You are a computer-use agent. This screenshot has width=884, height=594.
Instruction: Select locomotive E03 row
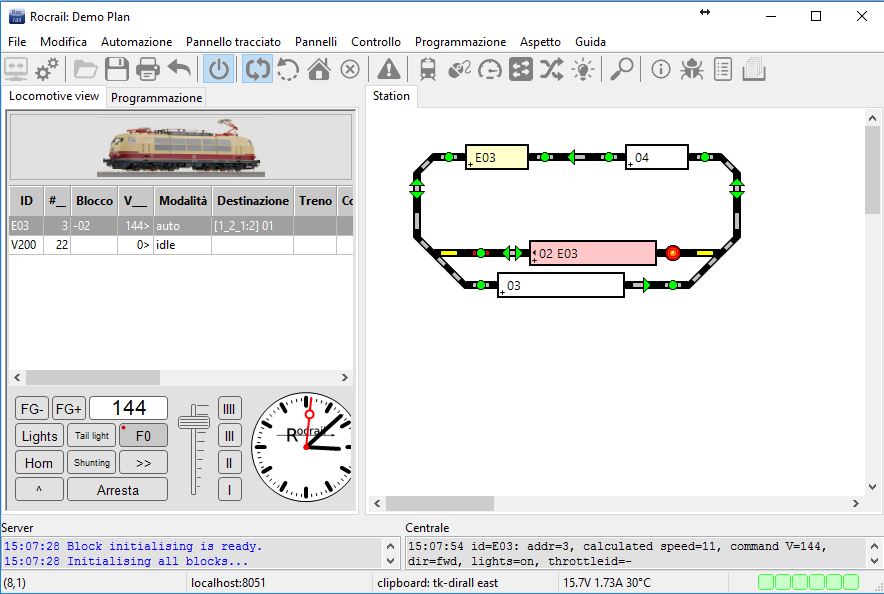[x=181, y=226]
